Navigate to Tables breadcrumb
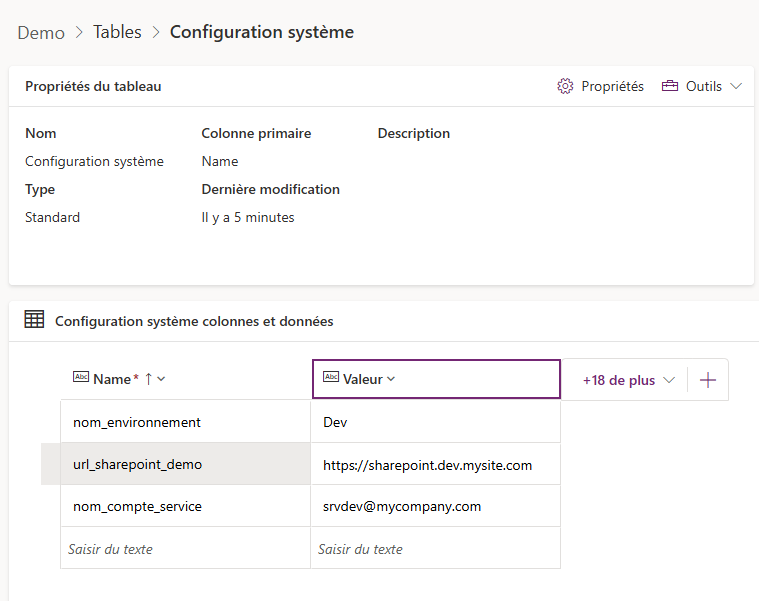Screen dimensions: 759x601 (117, 32)
